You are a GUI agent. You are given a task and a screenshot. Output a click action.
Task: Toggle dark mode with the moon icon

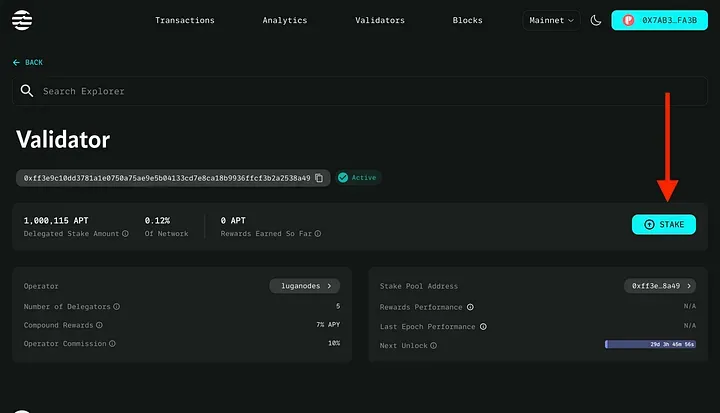[596, 20]
